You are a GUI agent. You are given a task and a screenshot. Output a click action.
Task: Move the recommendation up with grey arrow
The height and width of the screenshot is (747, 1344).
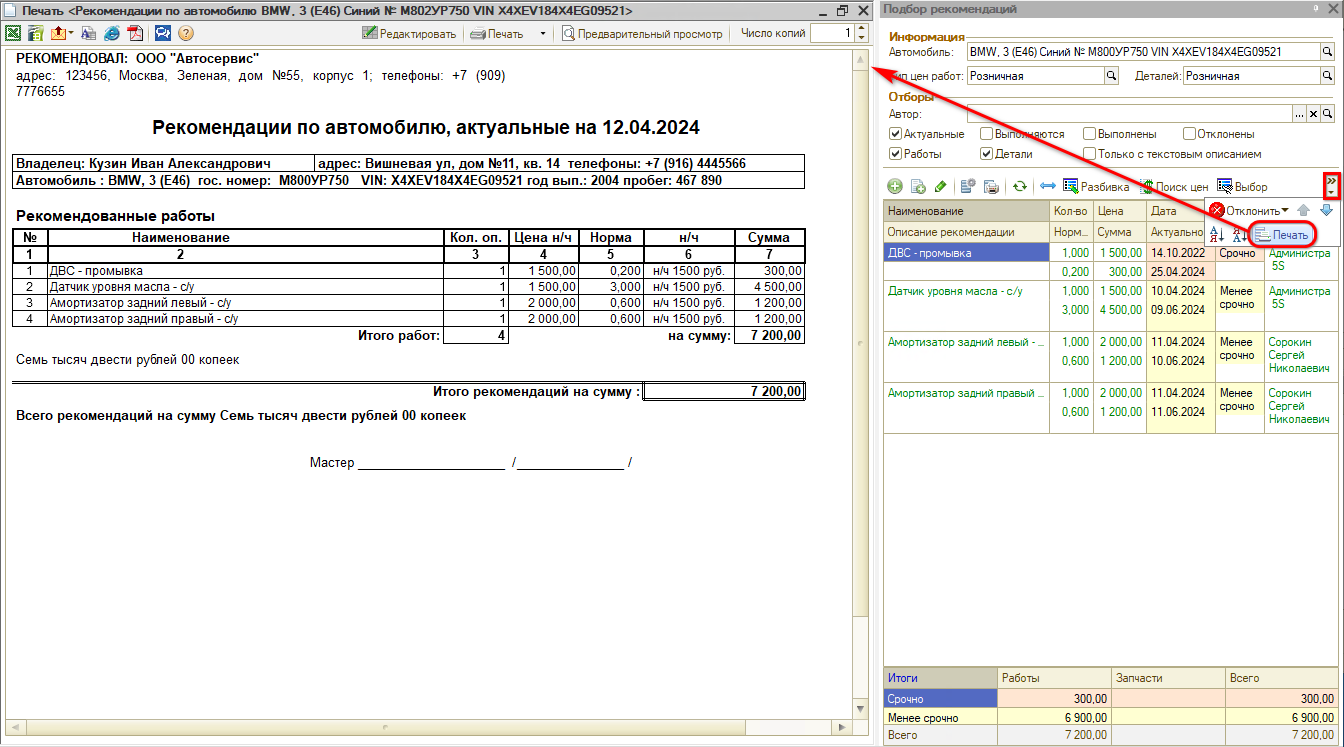[x=1304, y=210]
